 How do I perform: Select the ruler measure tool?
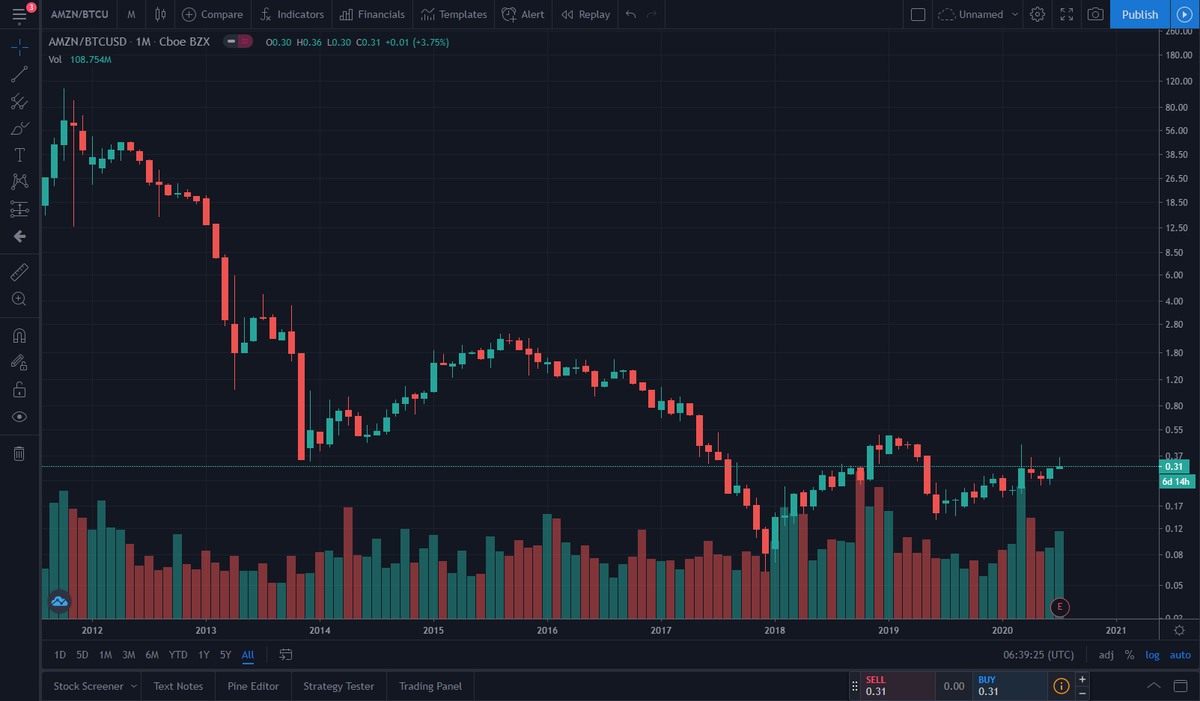coord(19,272)
